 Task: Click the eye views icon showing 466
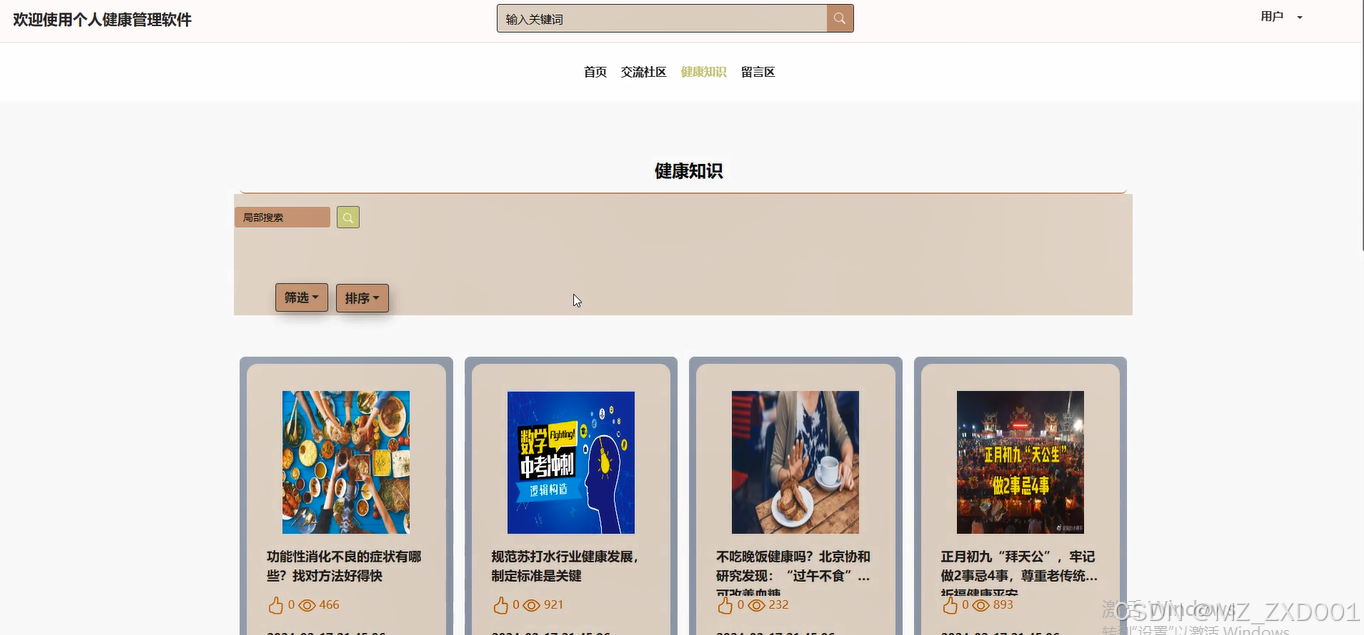[307, 605]
